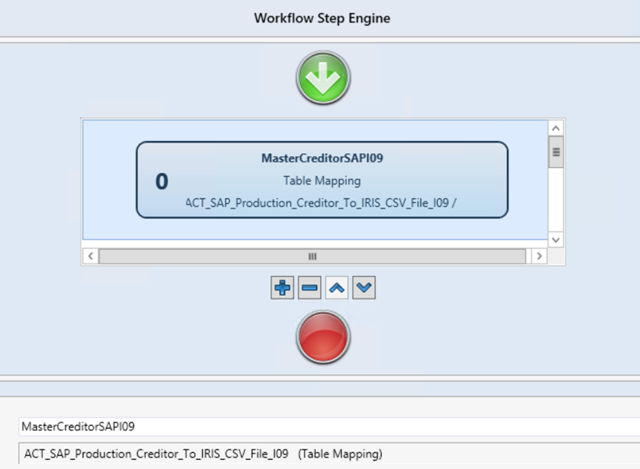Viewport: 640px width, 469px height.
Task: Move step down with down-chevron button
Action: (364, 288)
